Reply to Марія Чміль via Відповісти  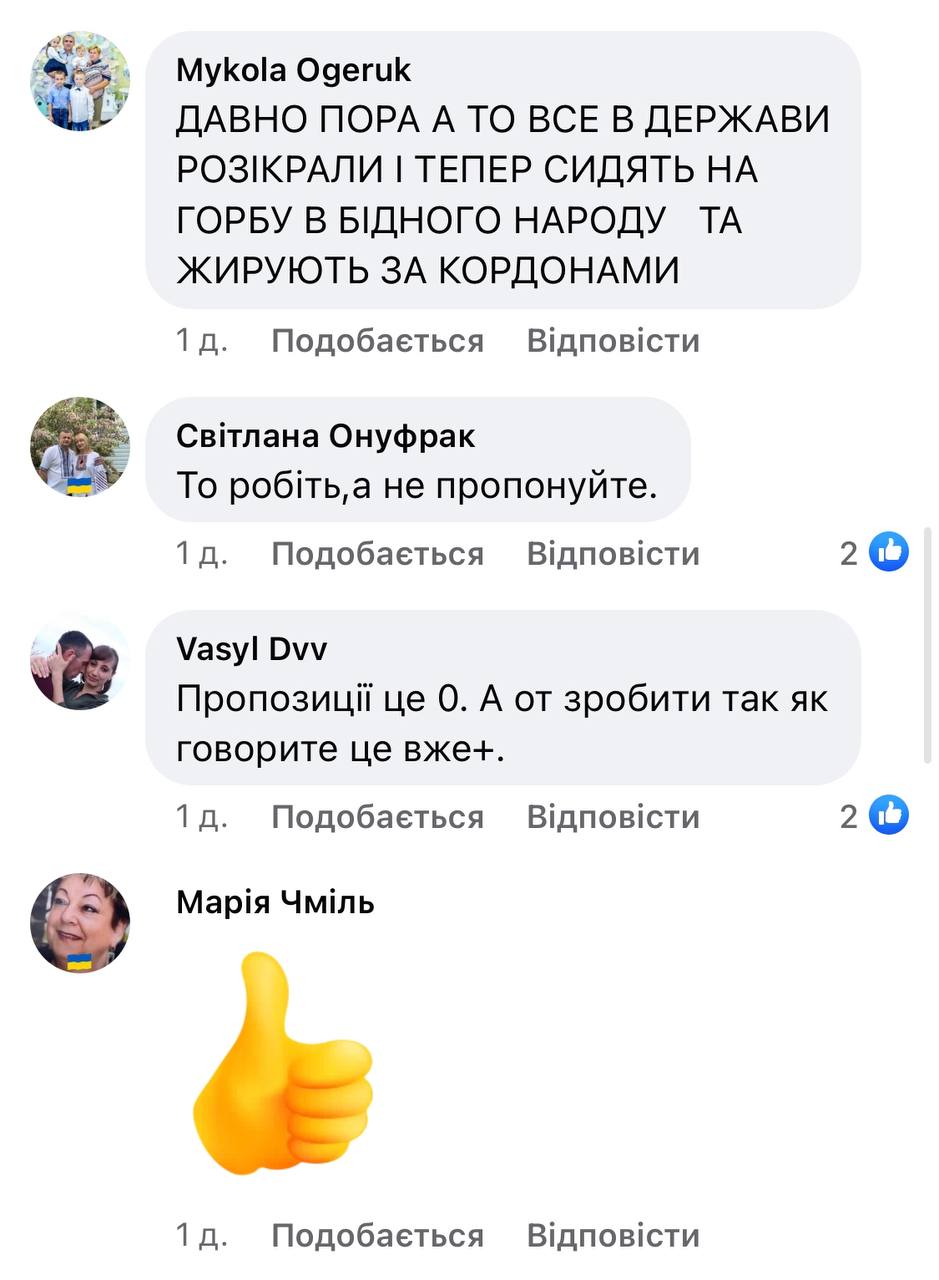[x=613, y=1235]
